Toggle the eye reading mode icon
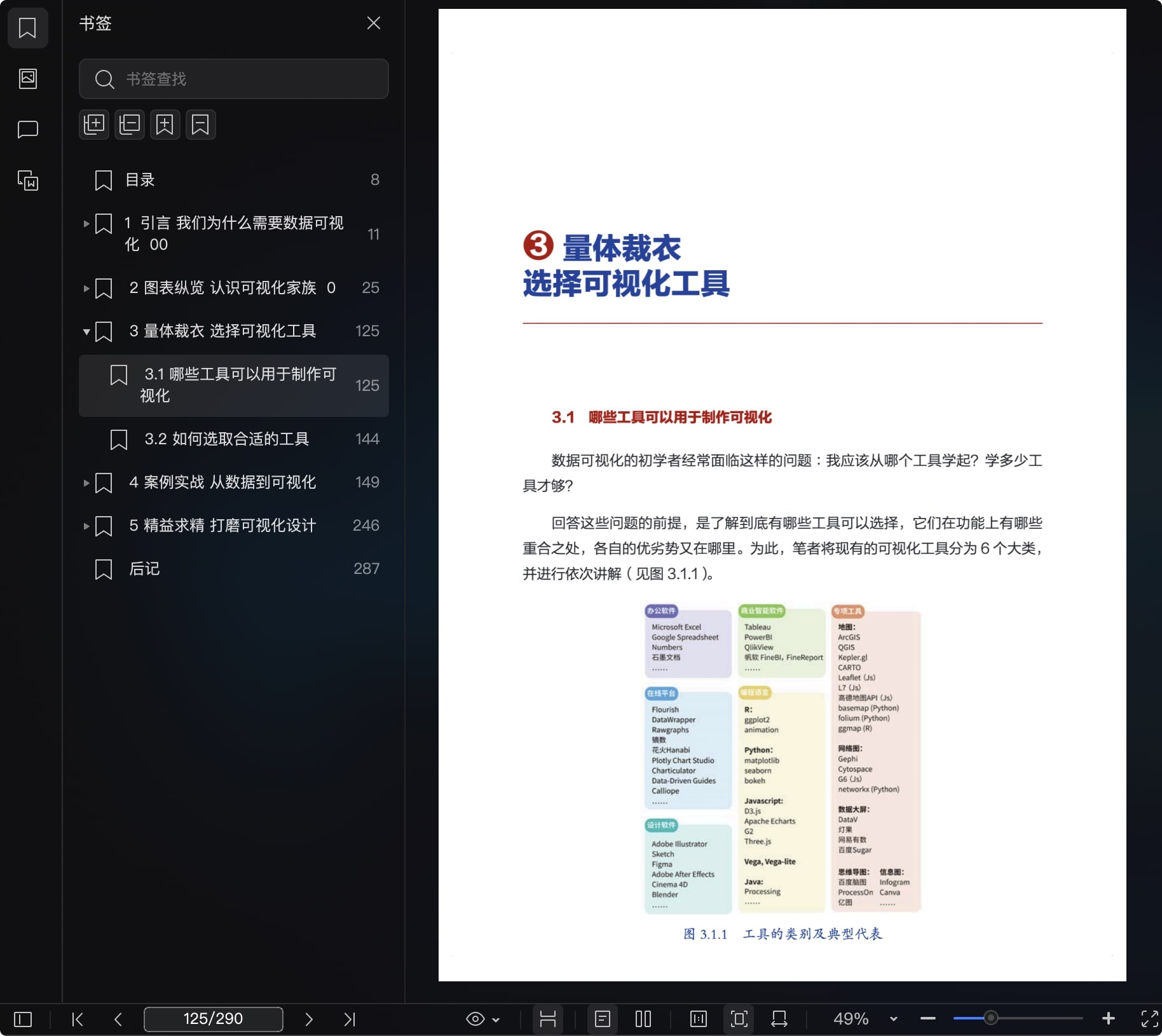 pyautogui.click(x=475, y=1019)
